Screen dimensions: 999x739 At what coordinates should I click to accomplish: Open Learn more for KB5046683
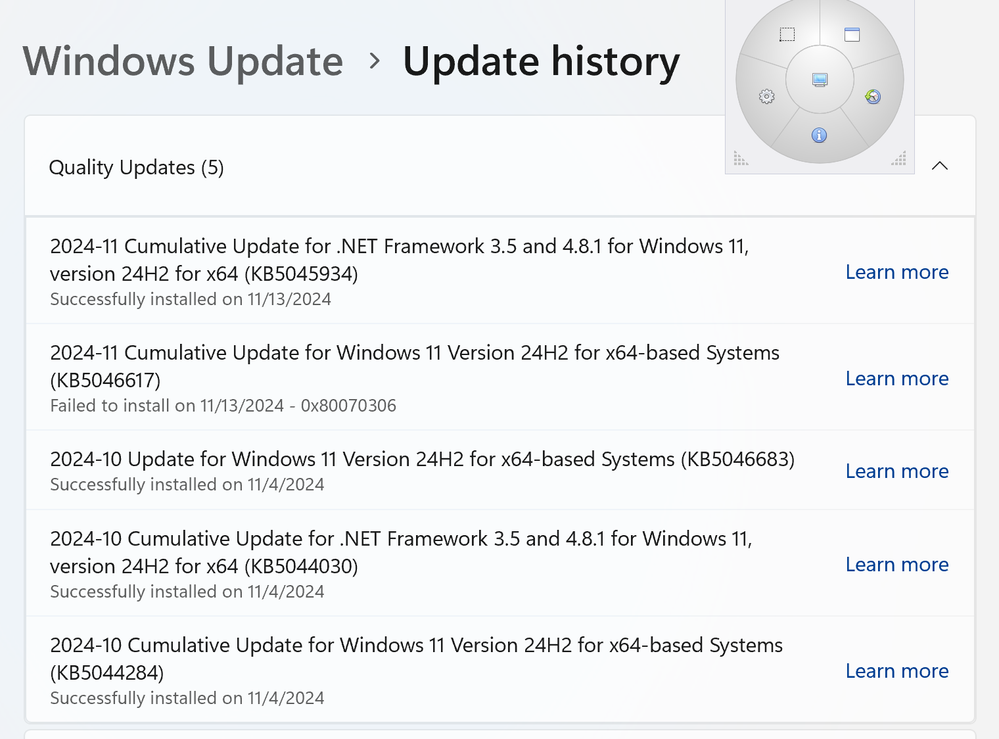click(x=897, y=471)
